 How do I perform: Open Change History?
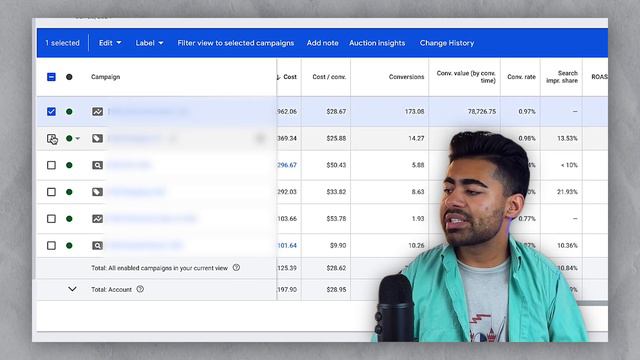[x=447, y=43]
